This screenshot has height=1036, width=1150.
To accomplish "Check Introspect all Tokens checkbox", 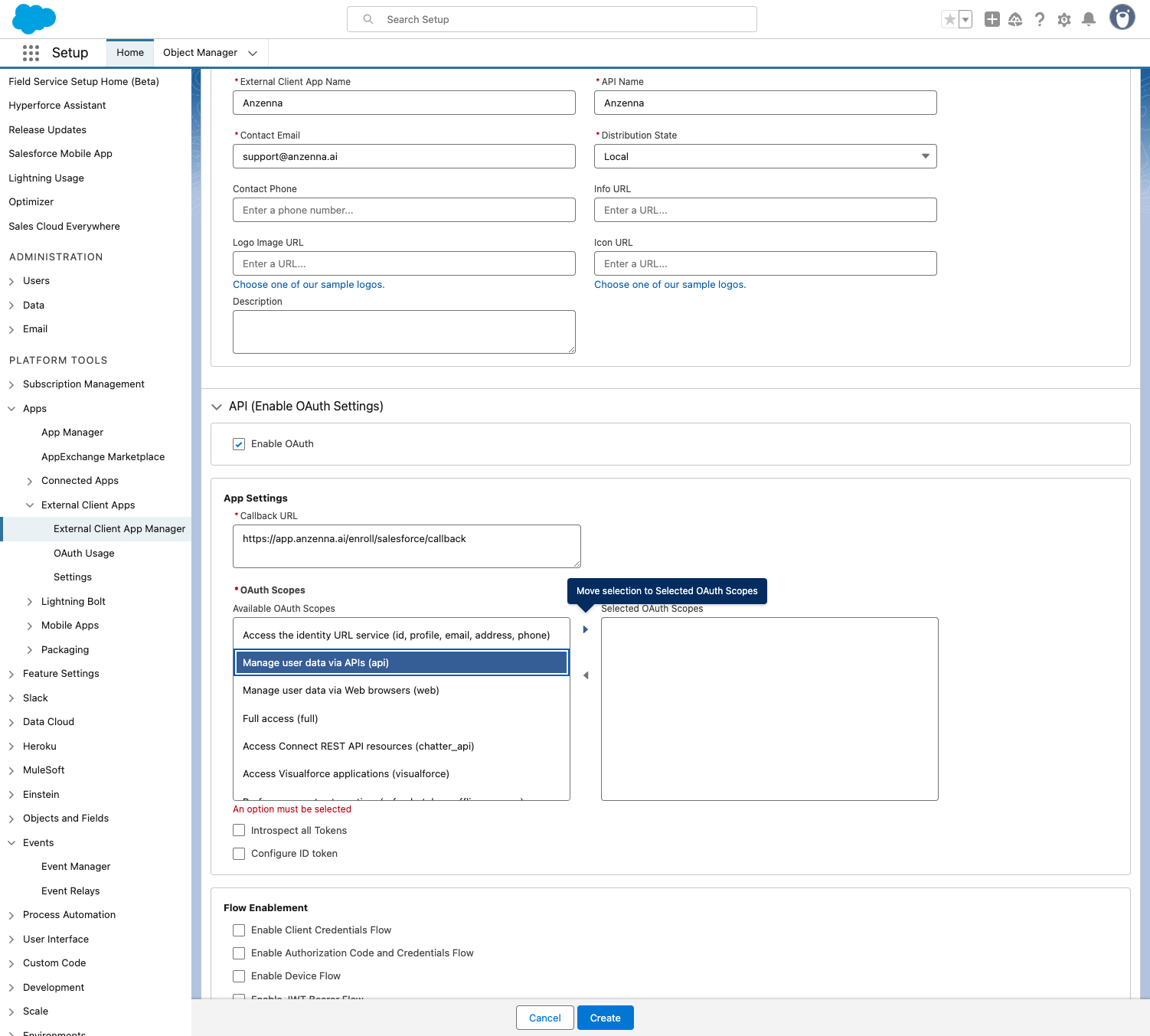I will (239, 831).
